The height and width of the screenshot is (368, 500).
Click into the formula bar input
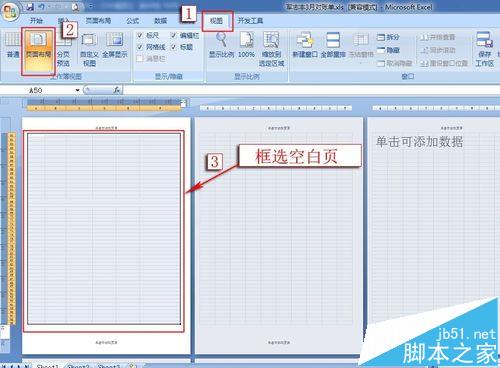click(x=311, y=90)
